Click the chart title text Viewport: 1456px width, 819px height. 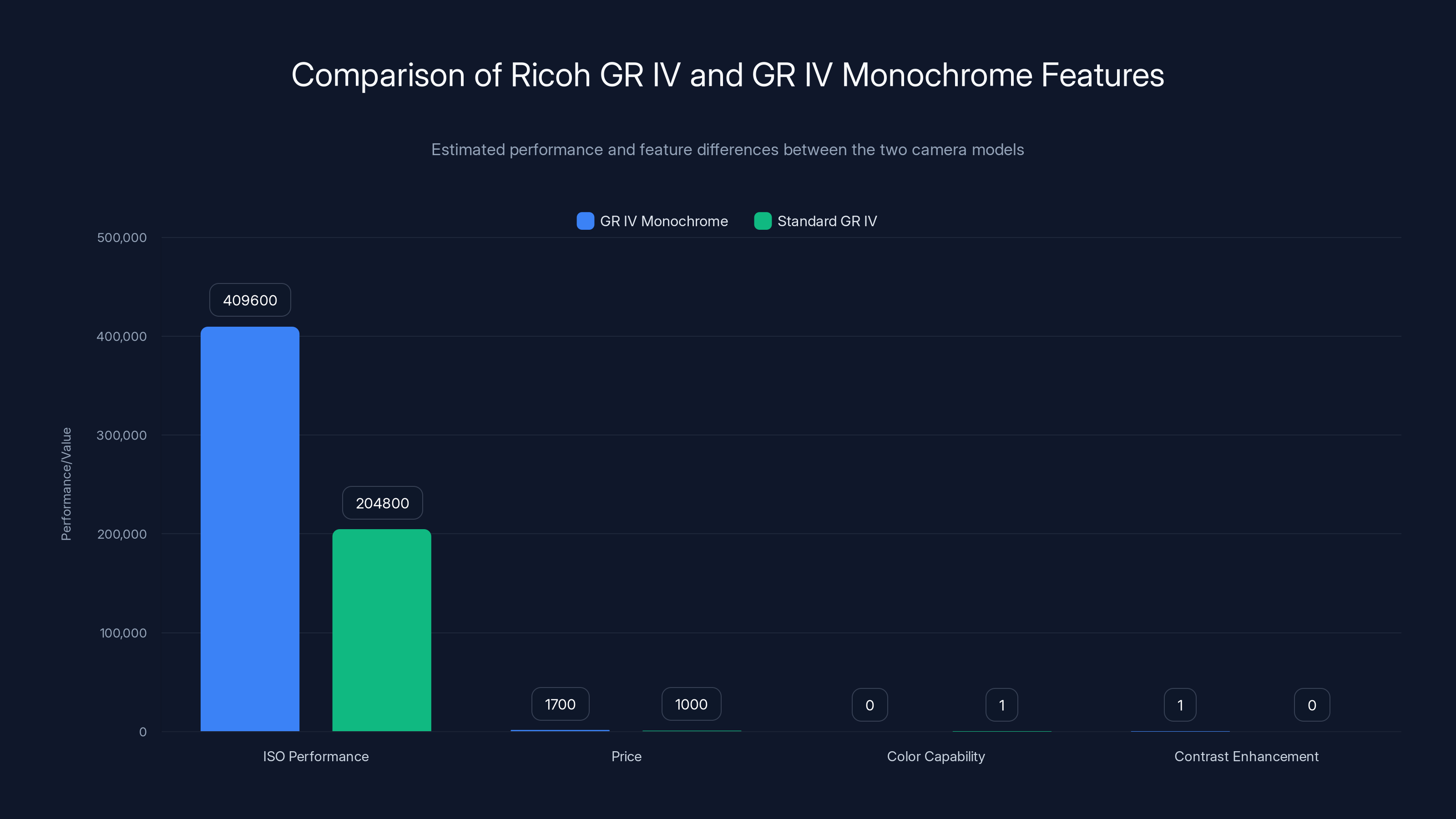pyautogui.click(x=728, y=74)
